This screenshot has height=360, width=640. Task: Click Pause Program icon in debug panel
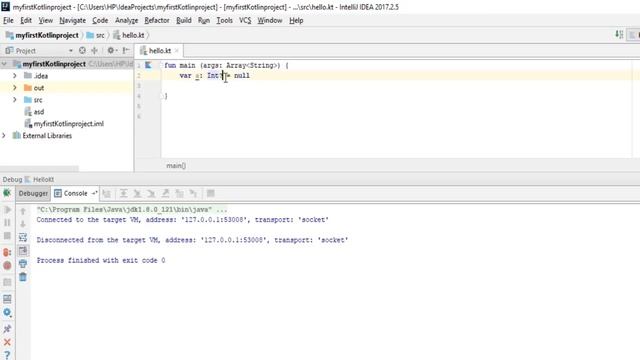tap(7, 223)
